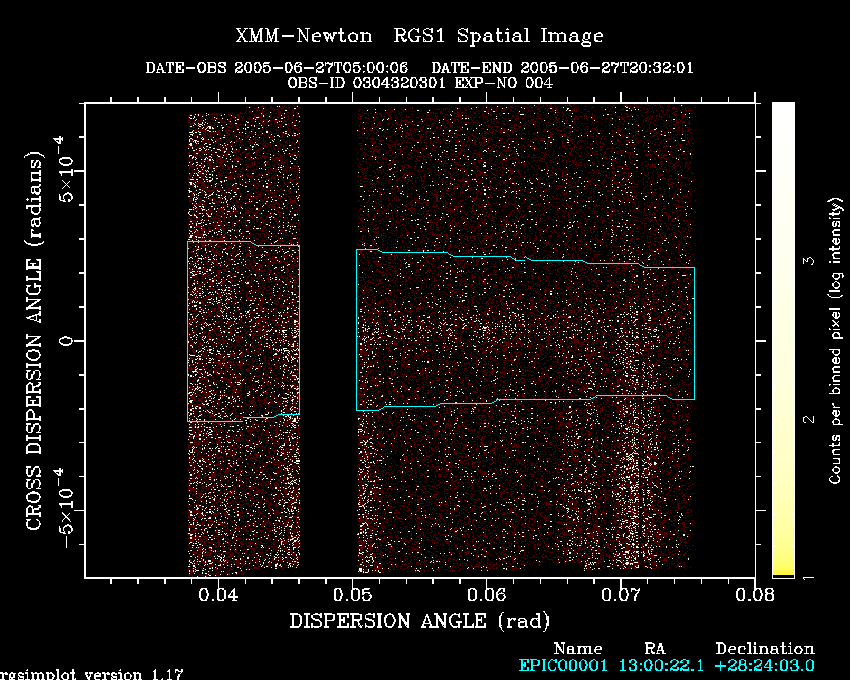The width and height of the screenshot is (850, 680).
Task: Select the DATE-END 2005-06-27T20:32:01 text
Action: (562, 68)
